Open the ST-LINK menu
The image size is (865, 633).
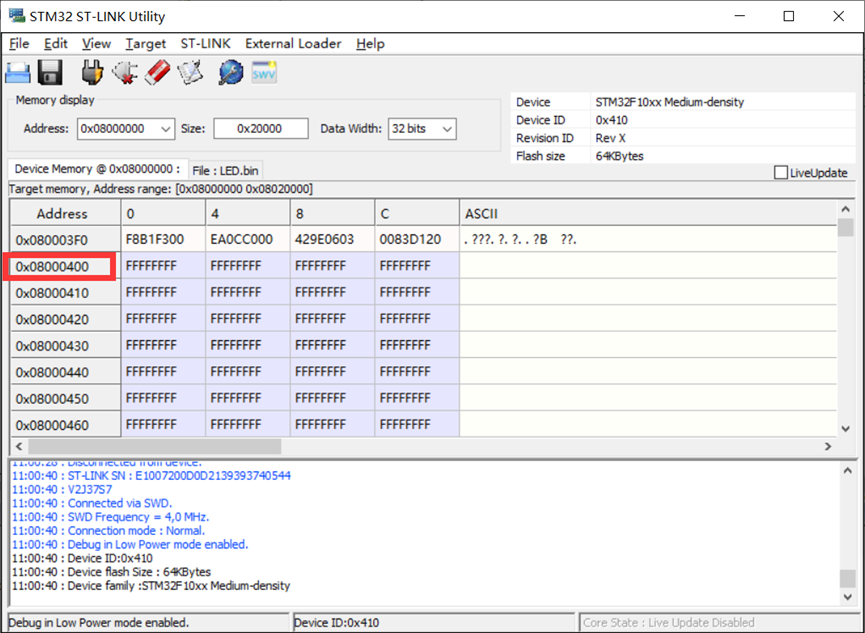coord(205,44)
